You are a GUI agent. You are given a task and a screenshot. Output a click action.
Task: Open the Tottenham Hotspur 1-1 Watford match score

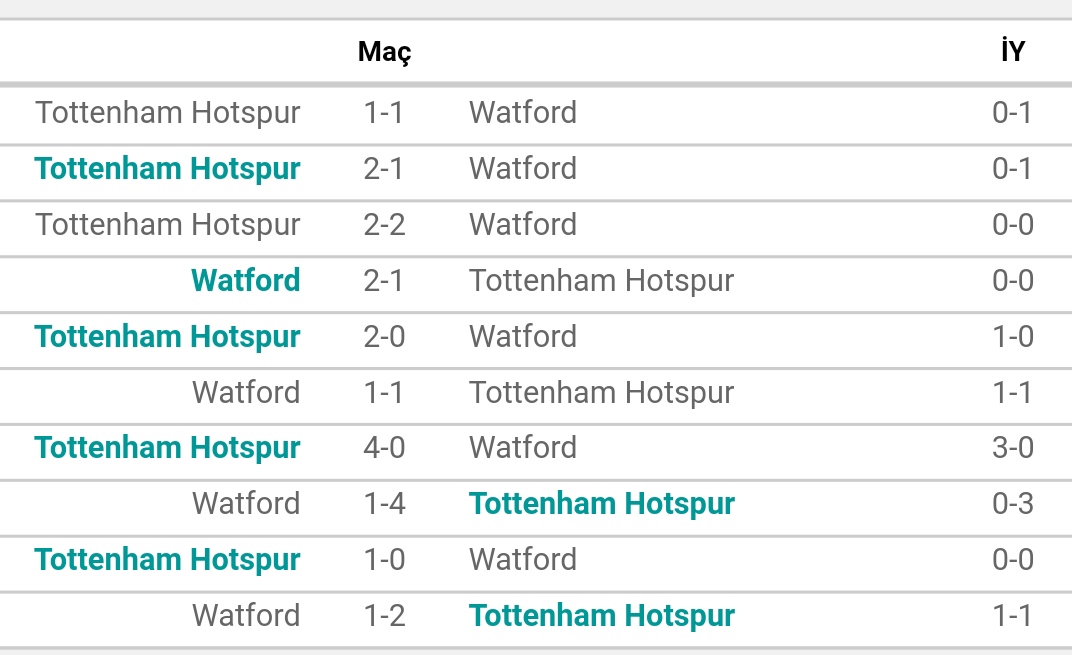coord(384,113)
